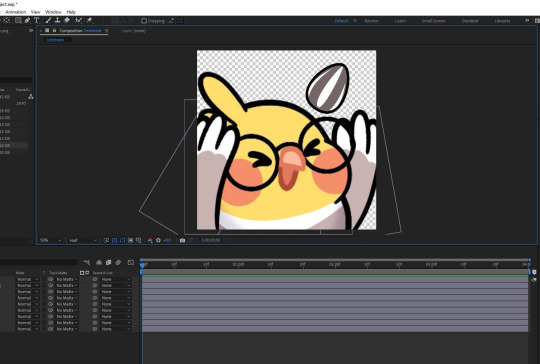Open the Window menu
The height and width of the screenshot is (364, 540).
point(53,12)
